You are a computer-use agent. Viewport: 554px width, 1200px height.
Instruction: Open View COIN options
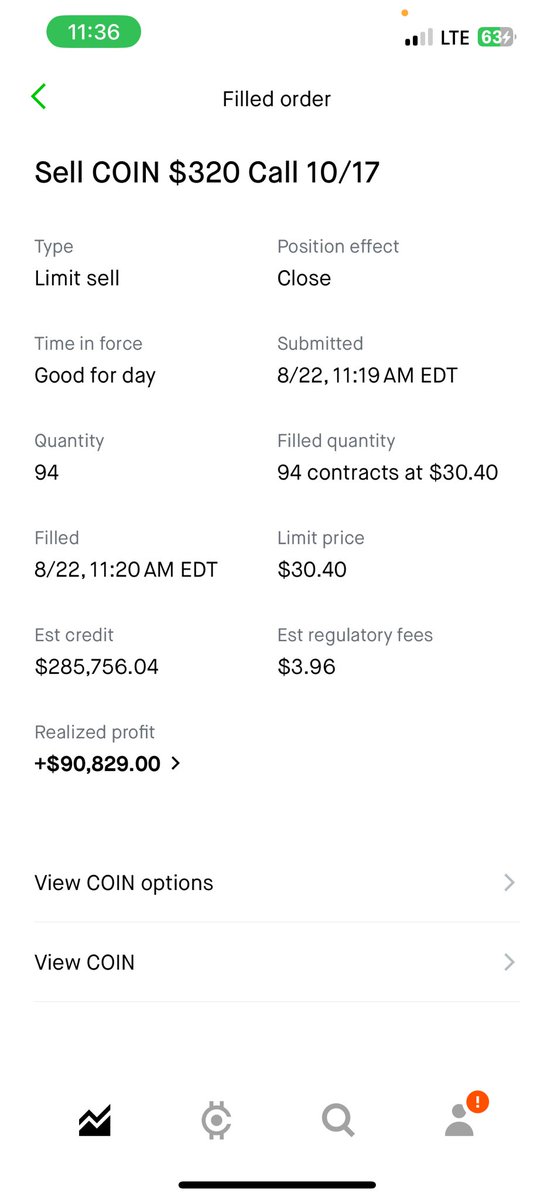point(277,882)
